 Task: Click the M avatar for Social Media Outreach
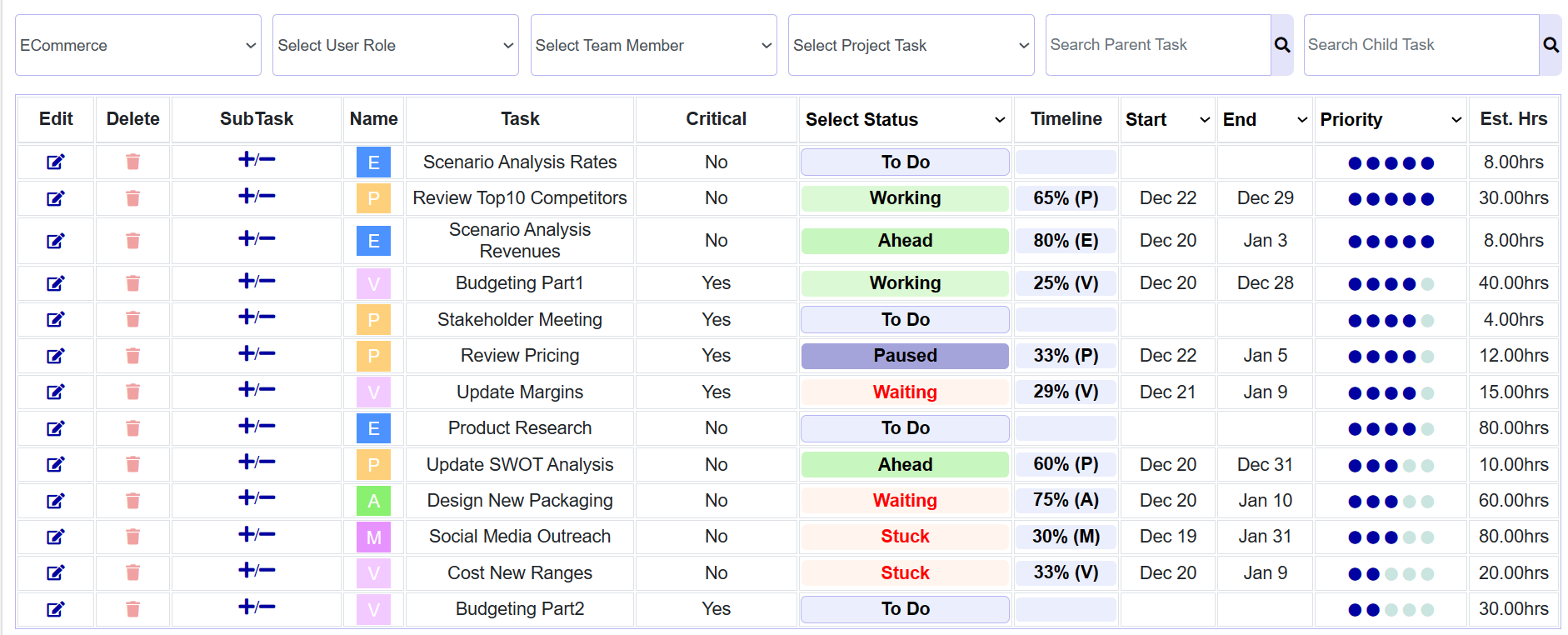click(x=373, y=537)
